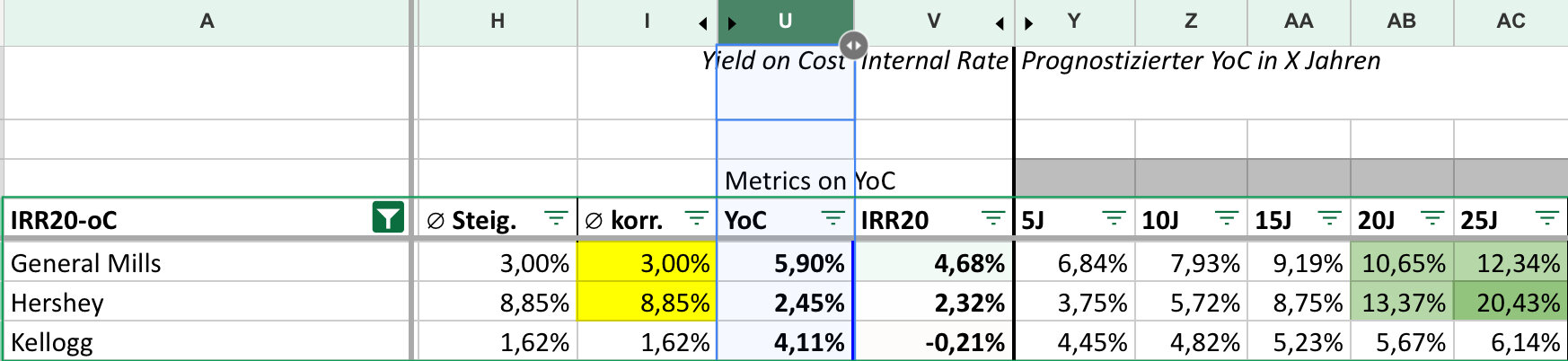Select Kellogg's -0,21% IRR20 cell
1568x361 pixels.
[x=934, y=342]
